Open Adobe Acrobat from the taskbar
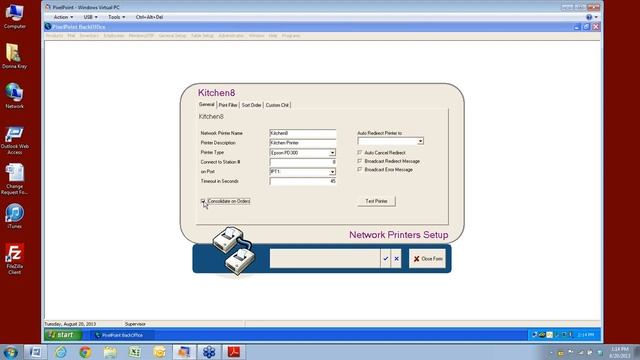The width and height of the screenshot is (640, 360). 234,352
